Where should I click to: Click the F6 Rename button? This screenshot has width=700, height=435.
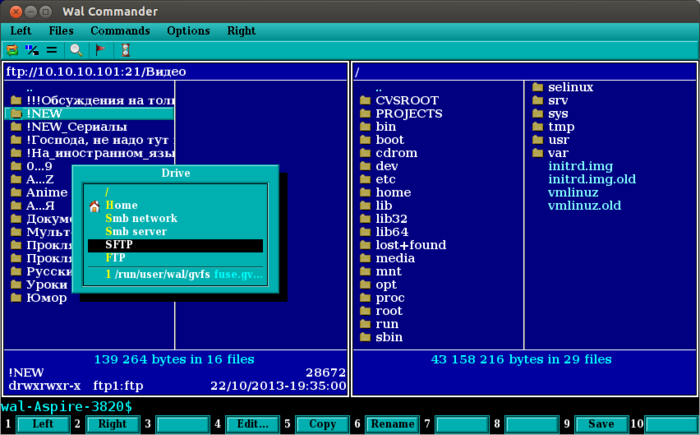[x=392, y=424]
